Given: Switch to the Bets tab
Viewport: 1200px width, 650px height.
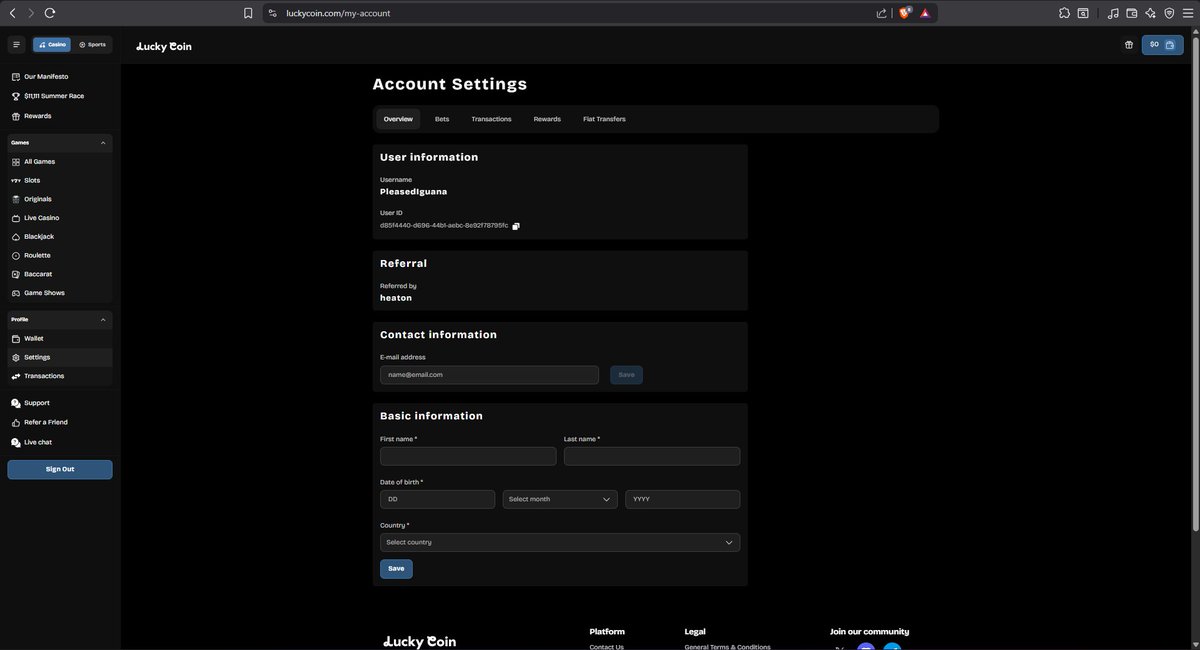Looking at the screenshot, I should click(442, 119).
